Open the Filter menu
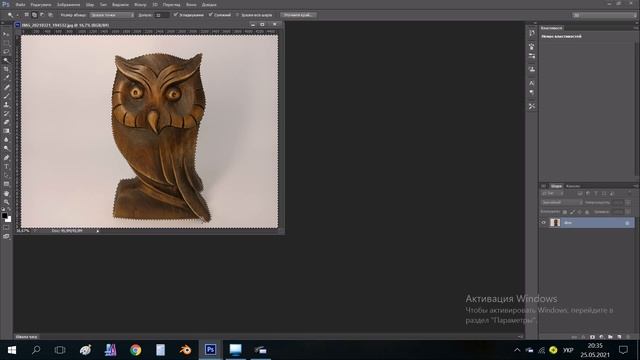The width and height of the screenshot is (640, 360). click(x=140, y=4)
